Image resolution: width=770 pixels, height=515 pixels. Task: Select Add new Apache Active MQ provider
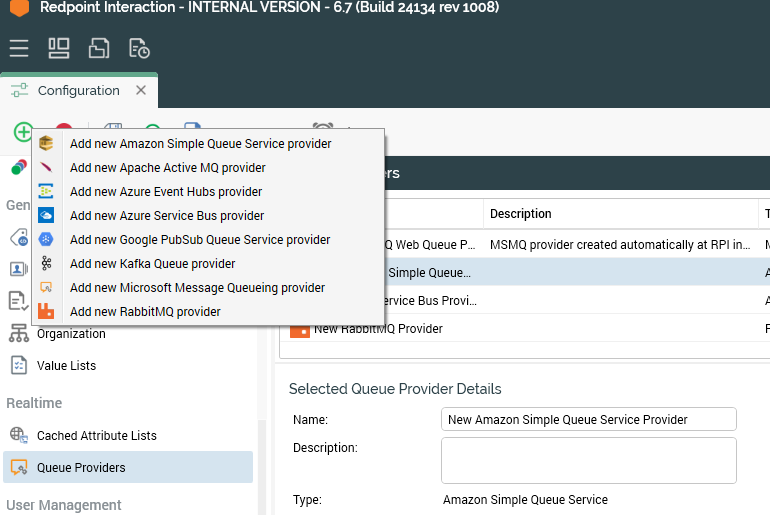coord(167,168)
